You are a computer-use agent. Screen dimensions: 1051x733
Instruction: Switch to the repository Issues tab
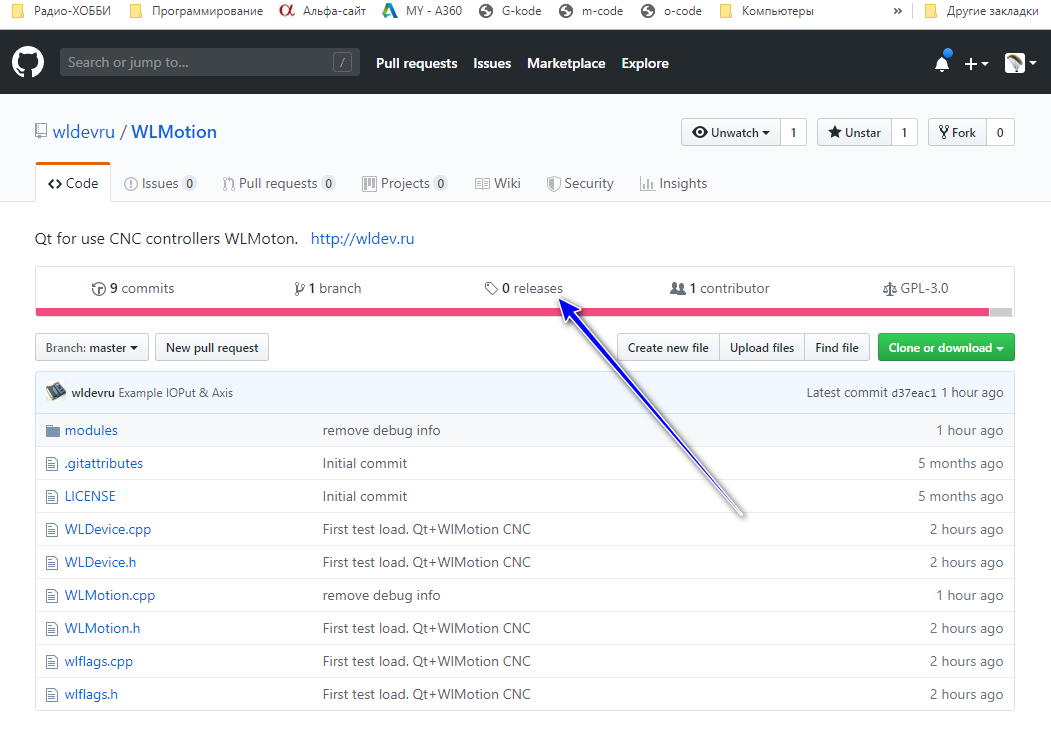point(160,183)
